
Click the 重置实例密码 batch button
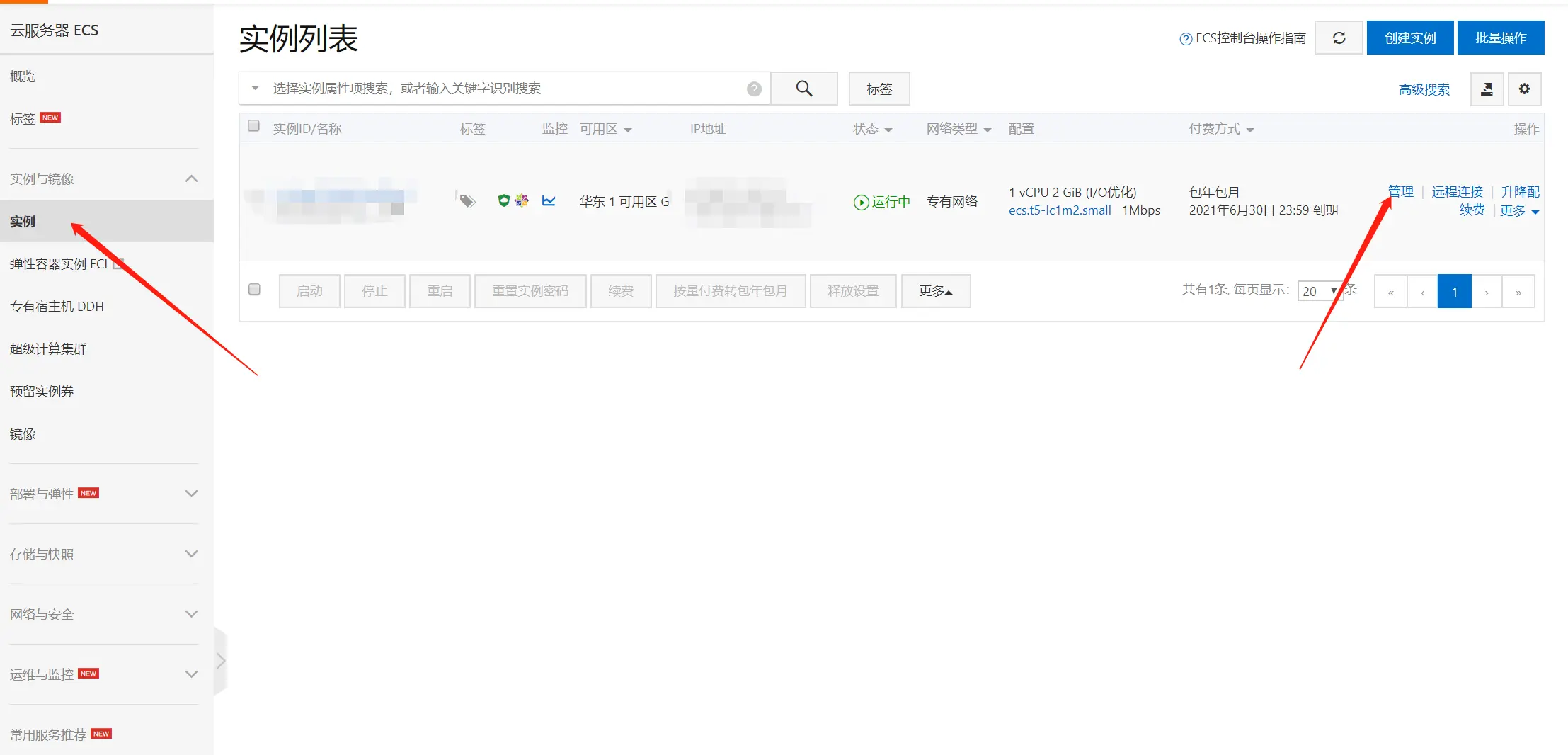[x=530, y=291]
